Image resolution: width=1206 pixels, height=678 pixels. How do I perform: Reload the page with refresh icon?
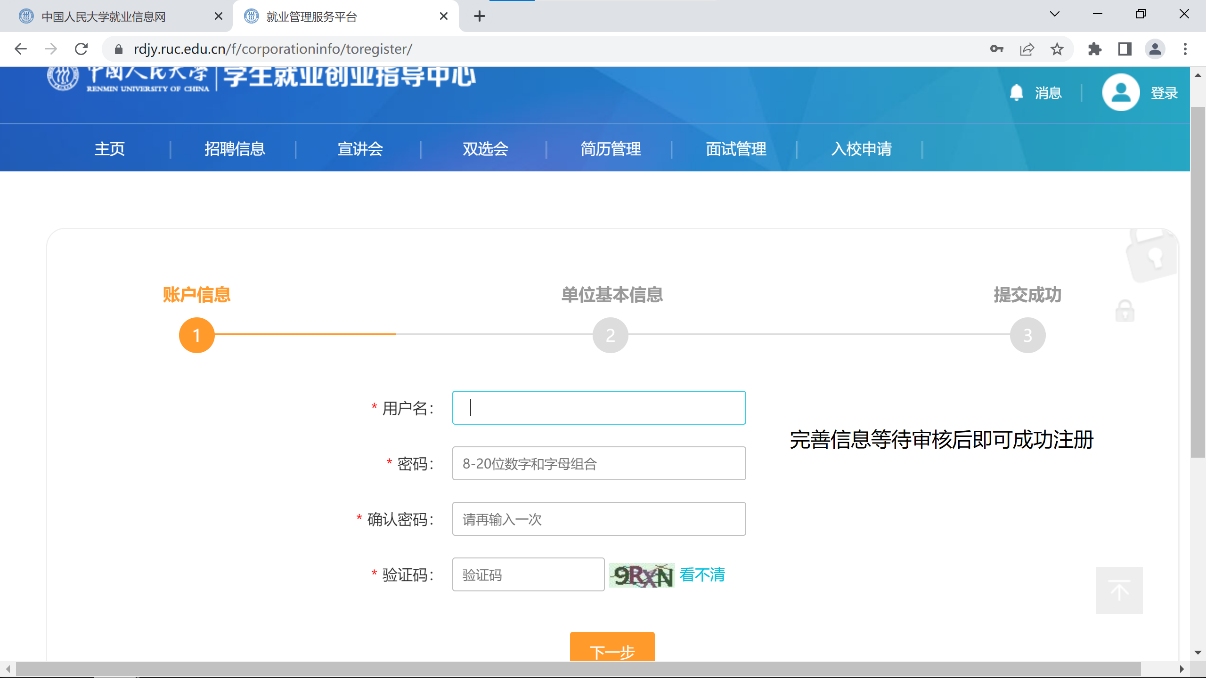(82, 49)
